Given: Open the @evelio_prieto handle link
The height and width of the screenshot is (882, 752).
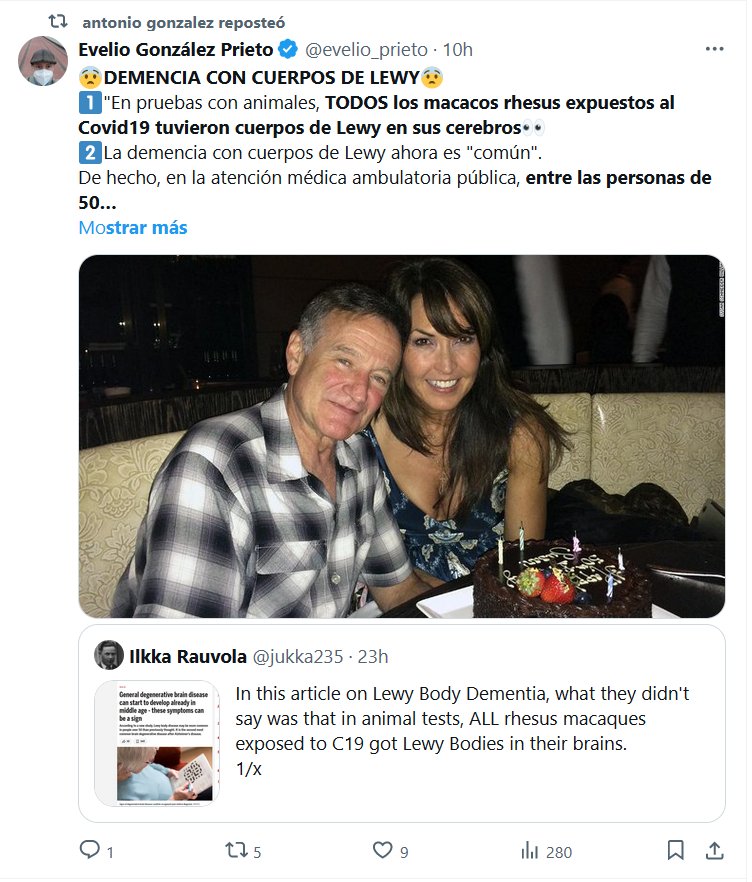Looking at the screenshot, I should 366,49.
